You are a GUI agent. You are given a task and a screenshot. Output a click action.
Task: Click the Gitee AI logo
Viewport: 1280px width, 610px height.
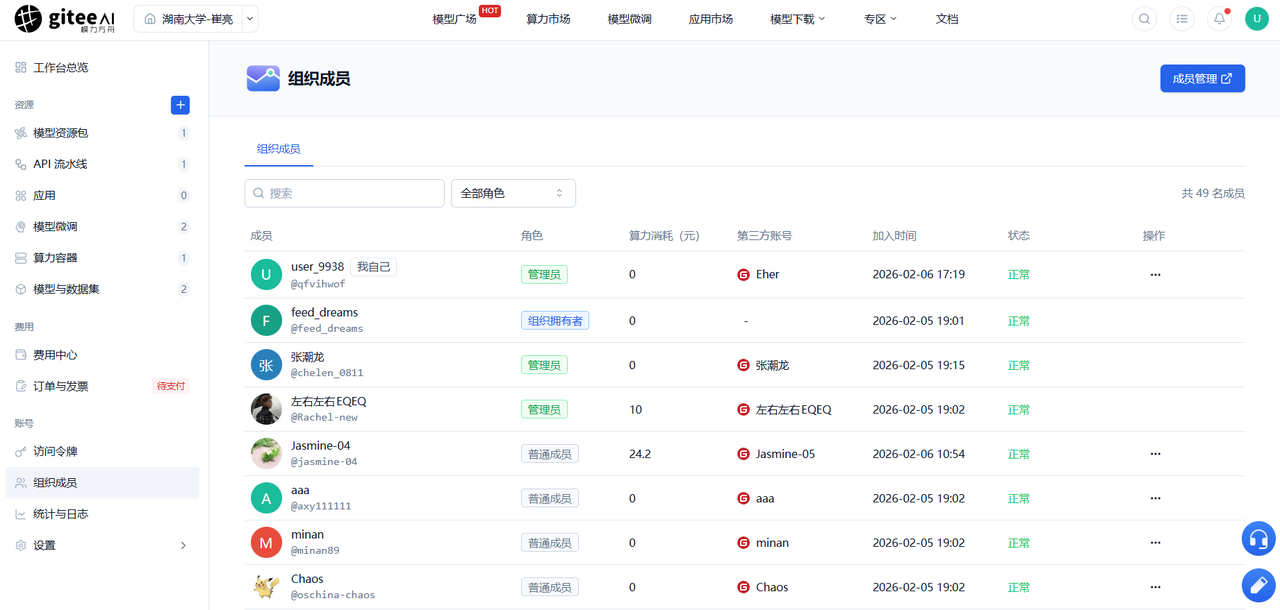click(65, 19)
